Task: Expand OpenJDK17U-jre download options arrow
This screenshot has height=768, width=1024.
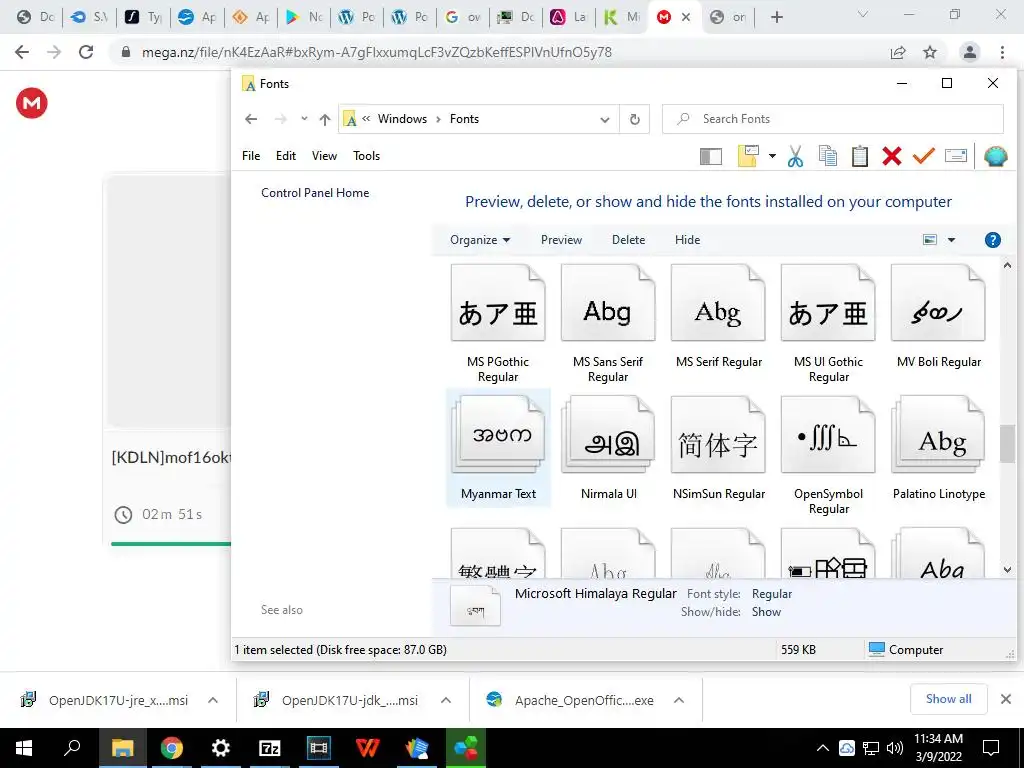Action: (212, 700)
